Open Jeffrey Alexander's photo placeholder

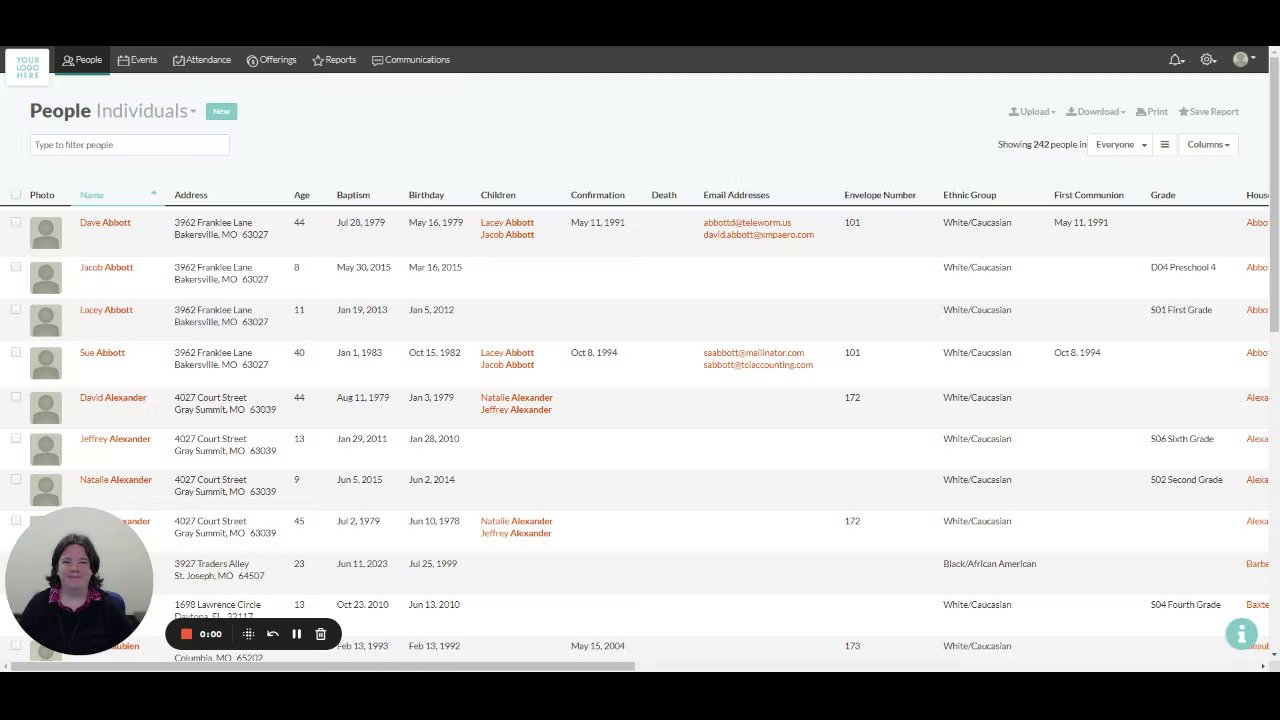(x=45, y=449)
